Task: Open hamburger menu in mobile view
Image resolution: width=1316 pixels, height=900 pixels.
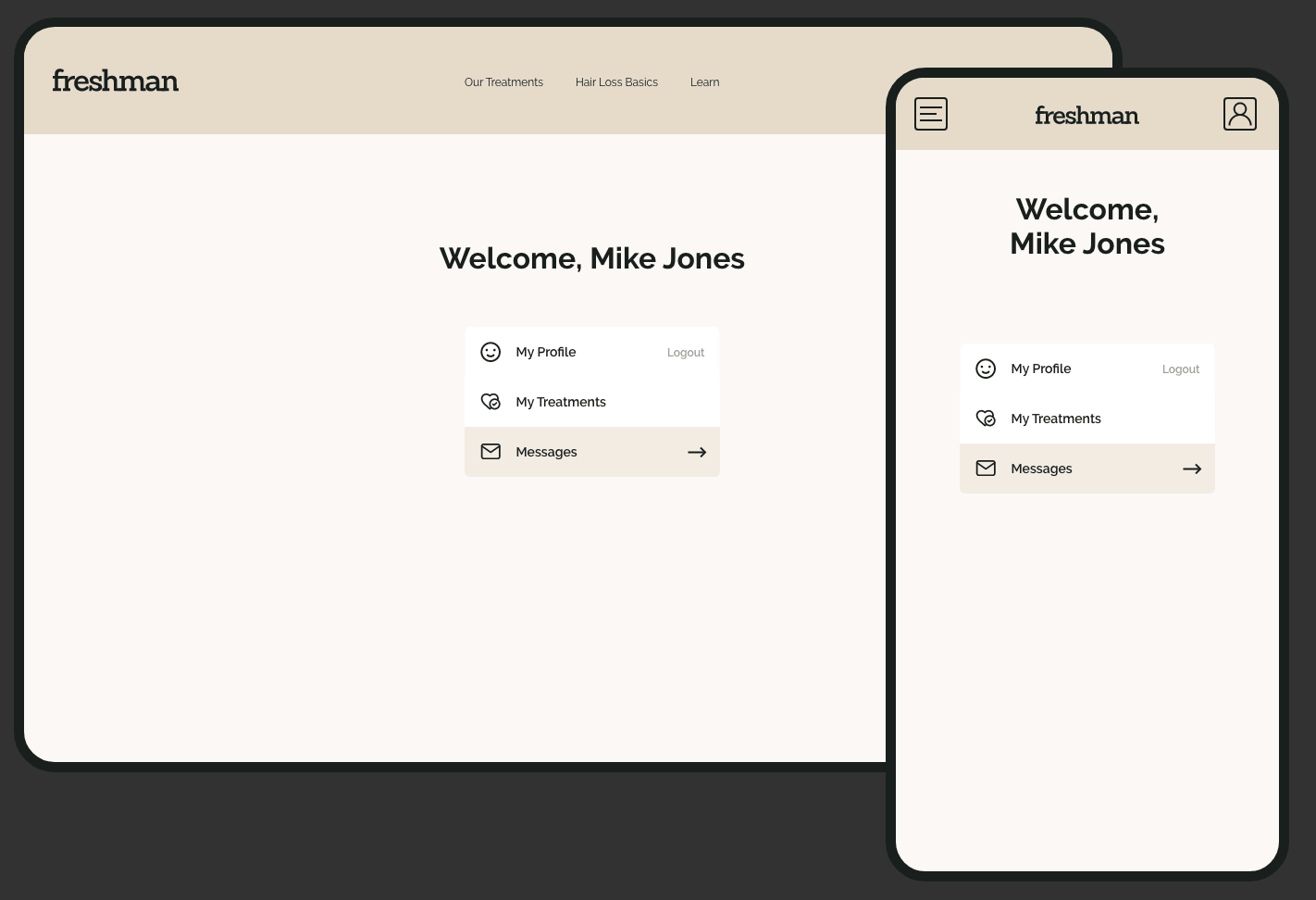Action: click(x=931, y=114)
